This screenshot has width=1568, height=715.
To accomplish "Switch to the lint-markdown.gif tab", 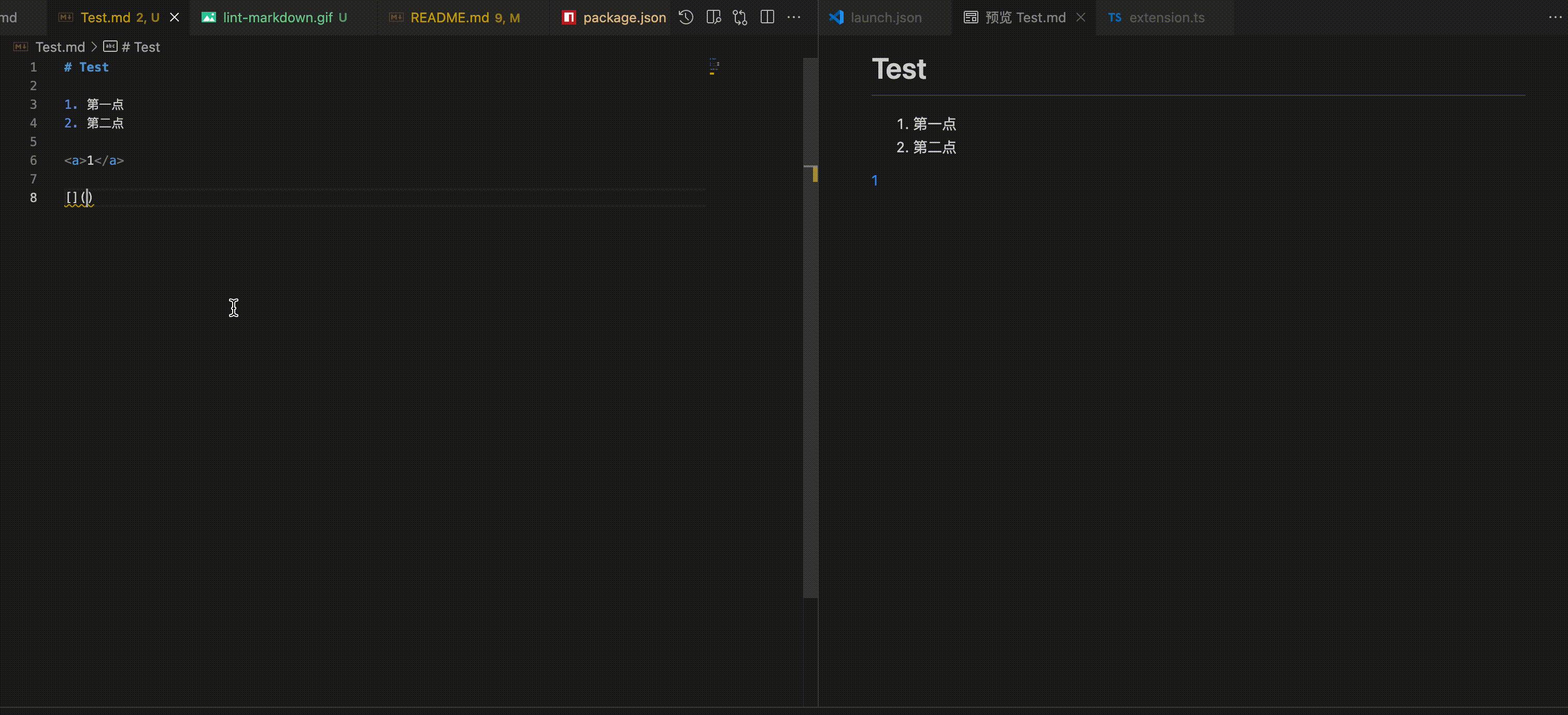I will 277,17.
